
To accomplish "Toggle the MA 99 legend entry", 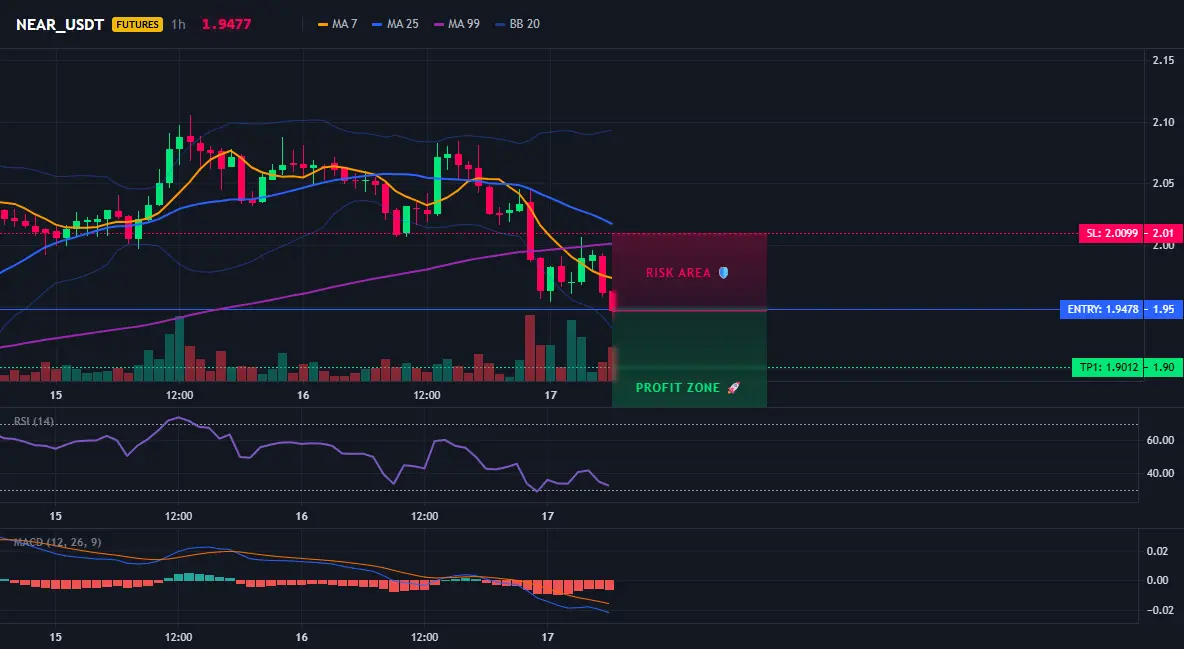I will tap(456, 24).
